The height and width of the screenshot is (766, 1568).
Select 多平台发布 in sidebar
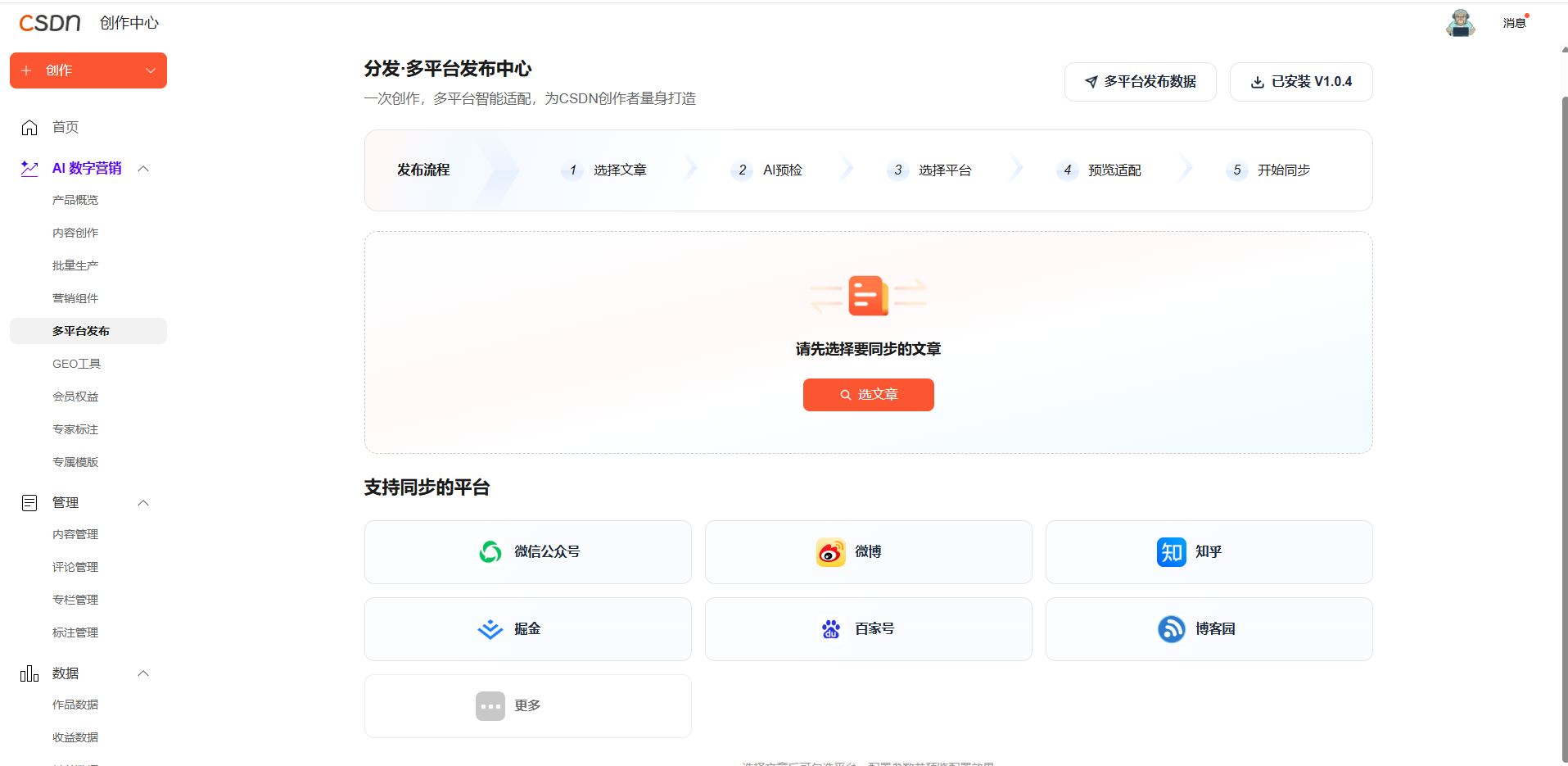pyautogui.click(x=88, y=331)
